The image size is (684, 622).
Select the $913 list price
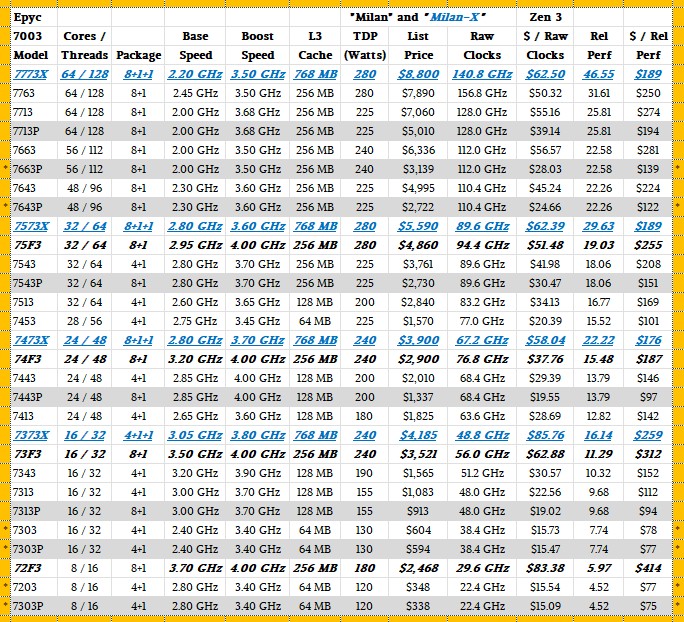coord(418,511)
